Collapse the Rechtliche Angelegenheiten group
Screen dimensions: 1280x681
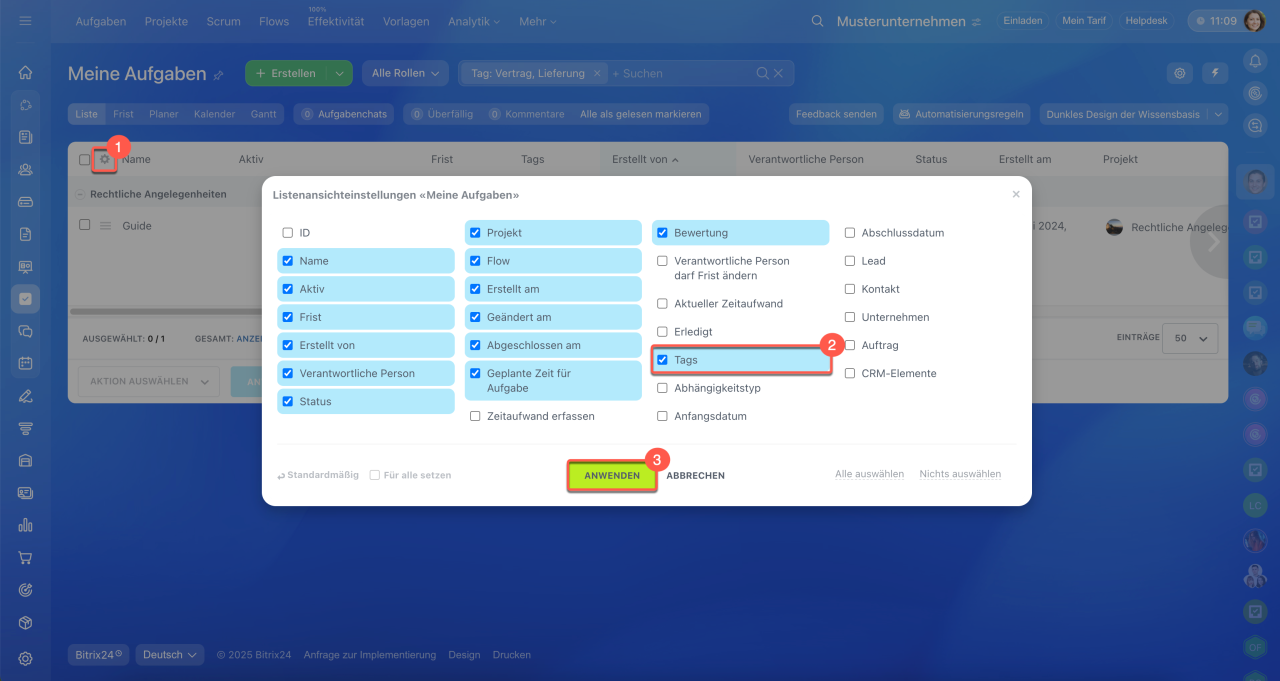click(x=80, y=194)
